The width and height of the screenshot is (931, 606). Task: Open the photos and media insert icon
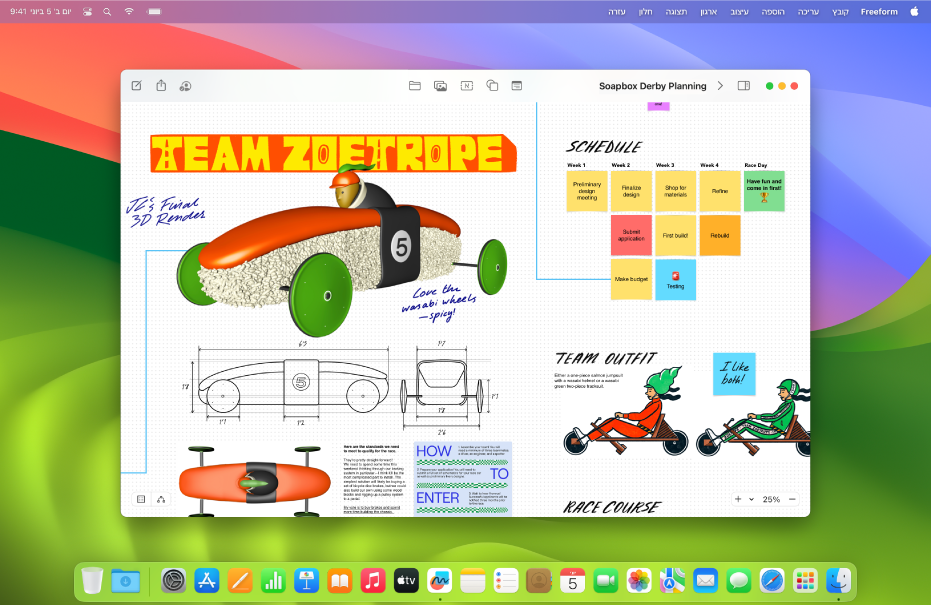(x=441, y=86)
